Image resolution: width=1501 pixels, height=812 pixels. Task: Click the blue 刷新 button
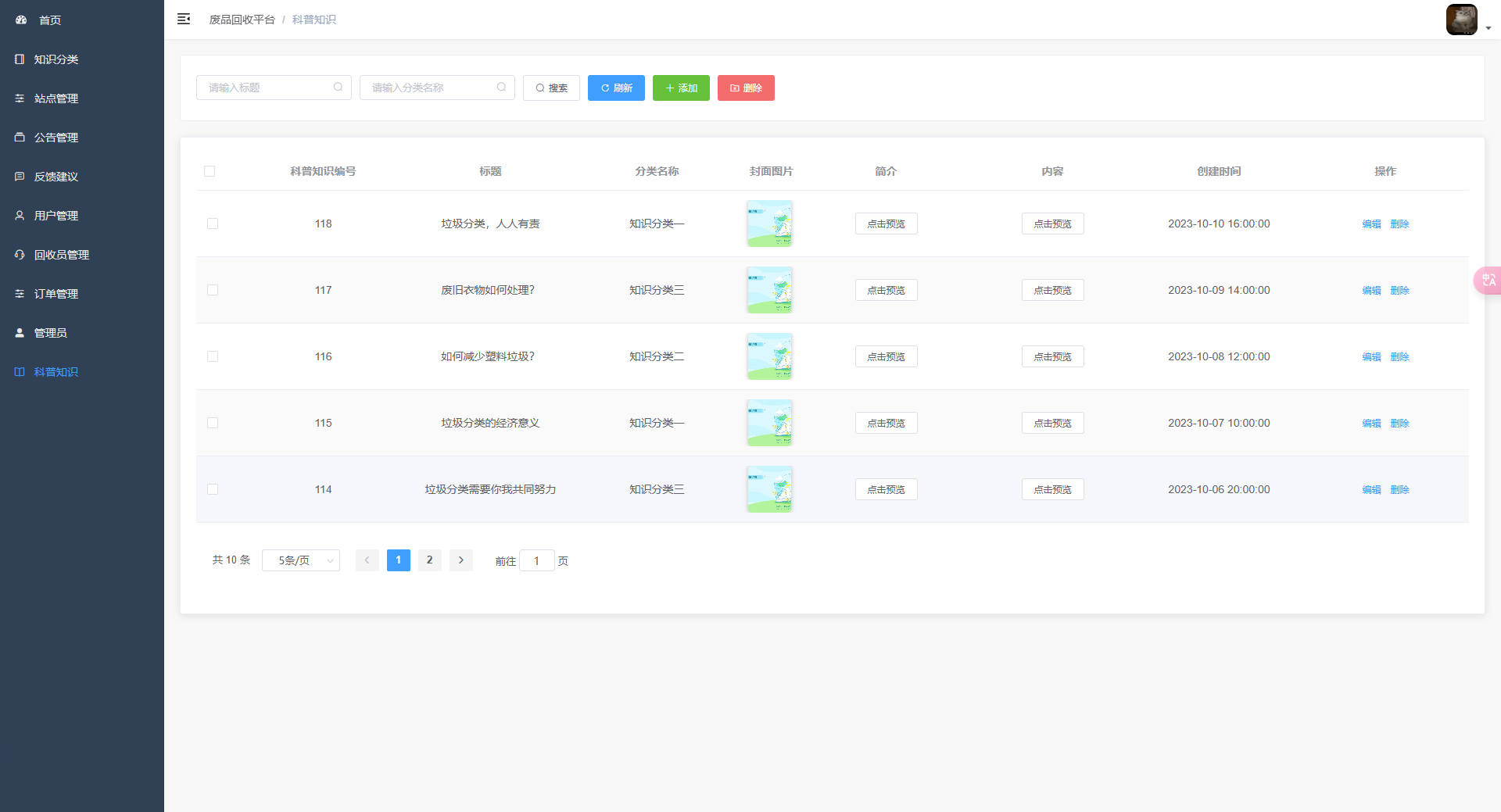point(616,88)
